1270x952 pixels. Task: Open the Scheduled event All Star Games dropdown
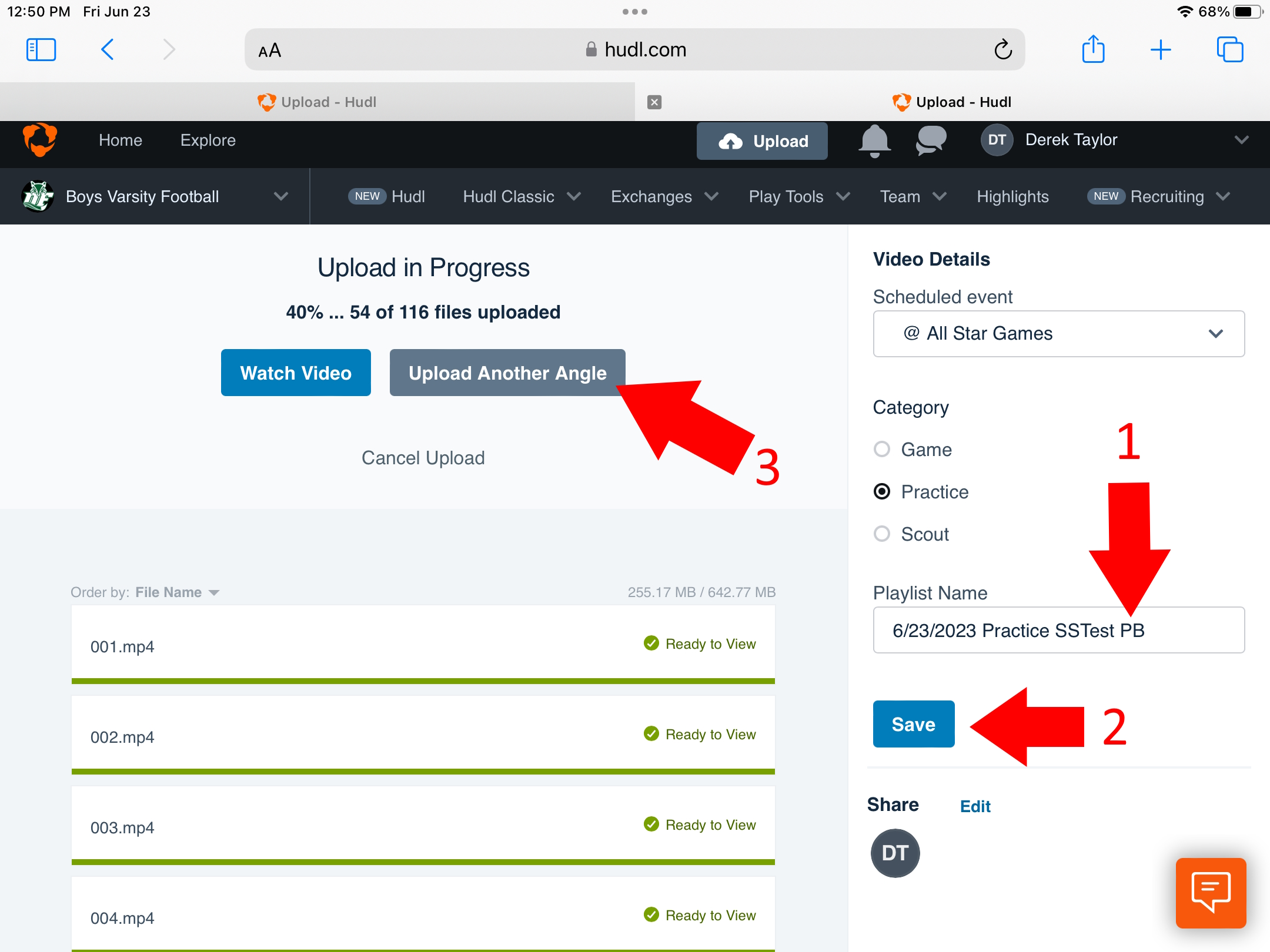coord(1059,334)
